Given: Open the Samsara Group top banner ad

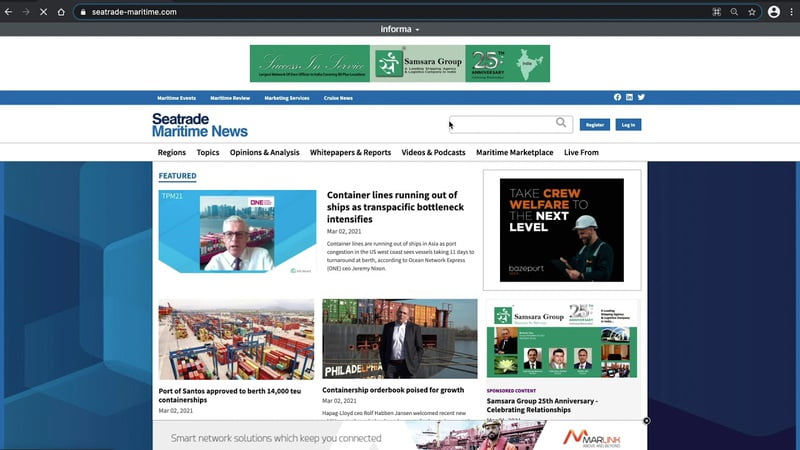Looking at the screenshot, I should coord(399,63).
